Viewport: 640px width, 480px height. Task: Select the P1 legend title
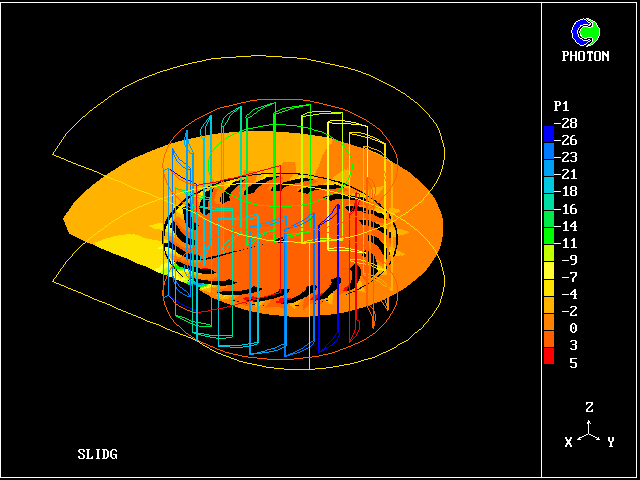click(562, 106)
